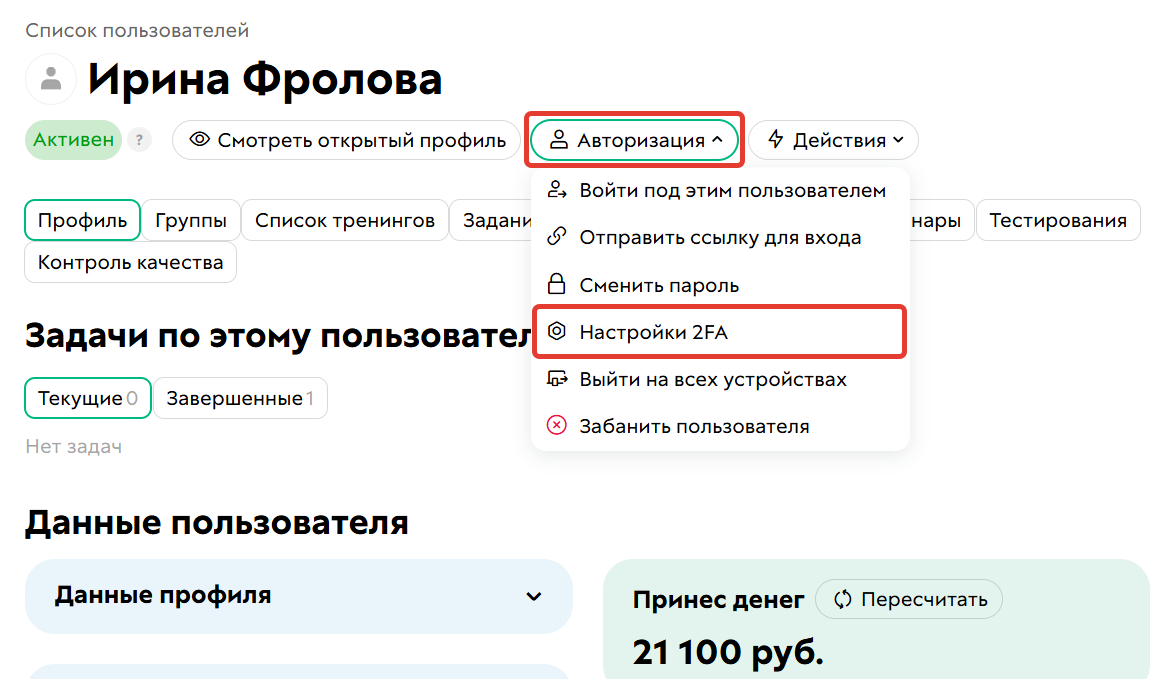Switch to the Тестирования tab
This screenshot has width=1171, height=679.
pos(1058,220)
